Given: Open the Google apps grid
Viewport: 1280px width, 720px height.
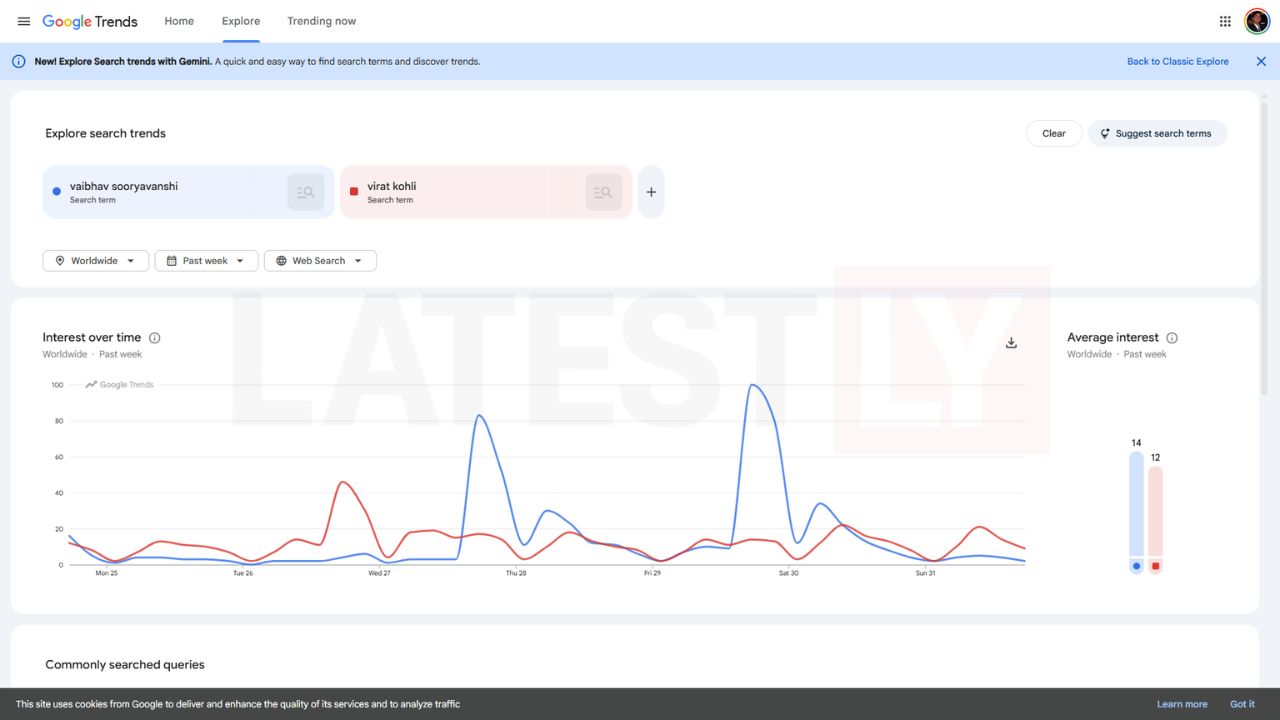Looking at the screenshot, I should [1225, 21].
